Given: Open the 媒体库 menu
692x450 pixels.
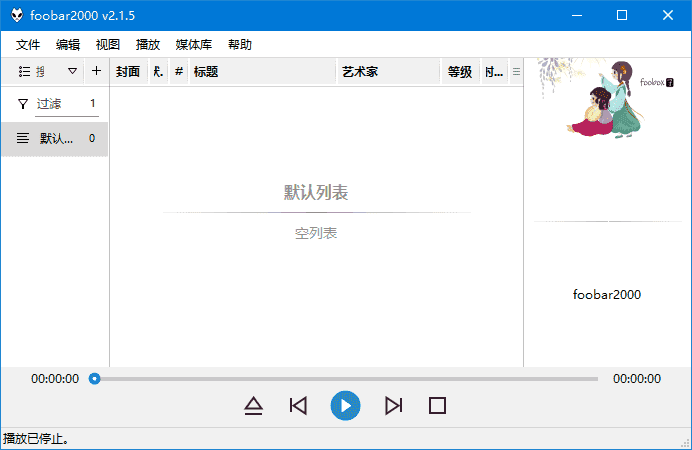Looking at the screenshot, I should coord(193,44).
